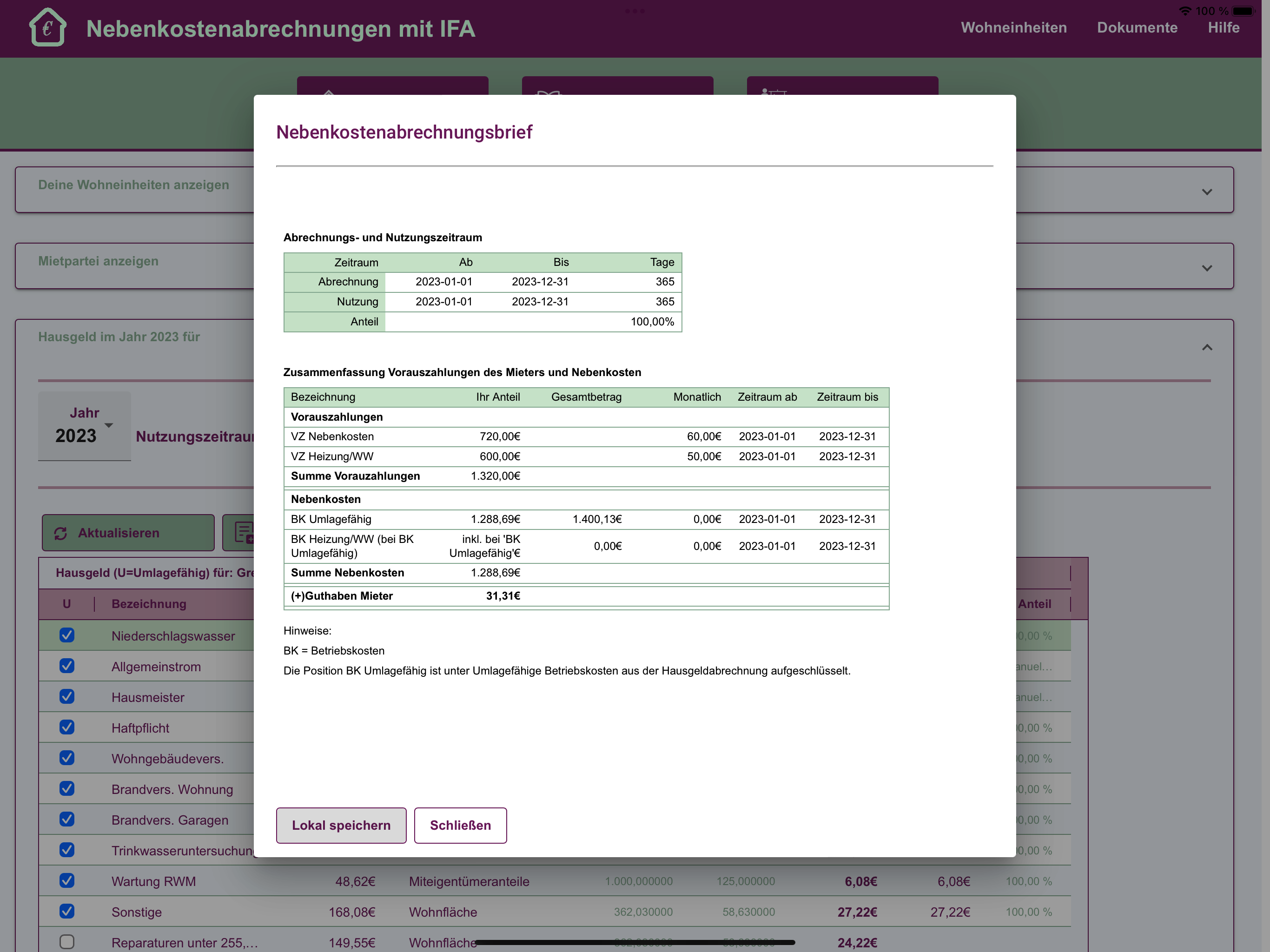This screenshot has width=1270, height=952.
Task: Click the U column header
Action: pos(66,604)
